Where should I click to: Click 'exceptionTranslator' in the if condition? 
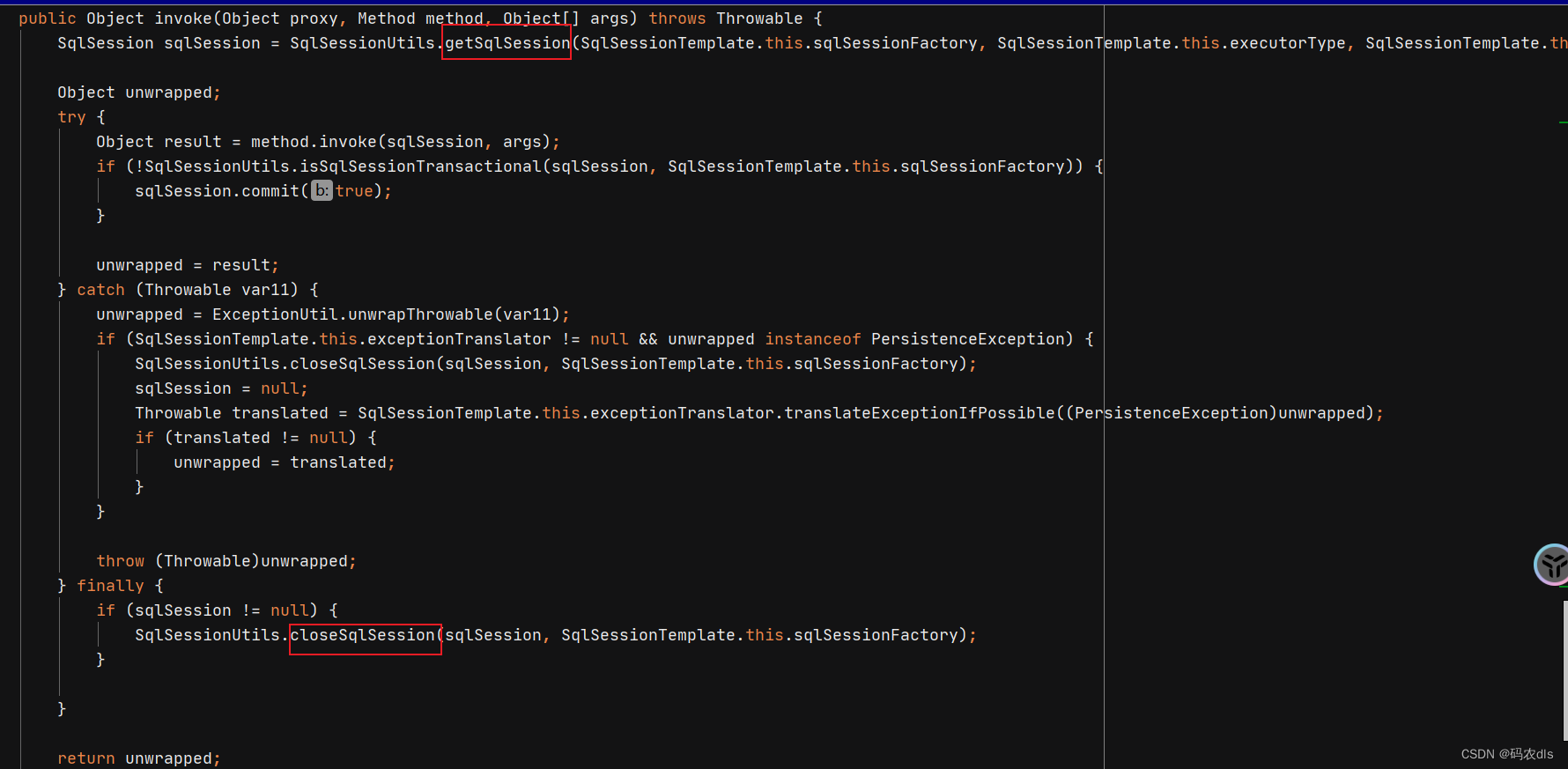(459, 339)
